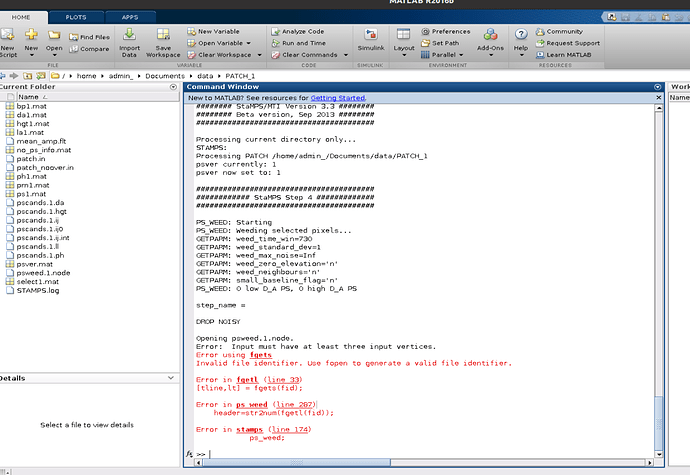This screenshot has height=475, width=690.
Task: Expand the Current Folder panel actions menu
Action: coord(172,87)
